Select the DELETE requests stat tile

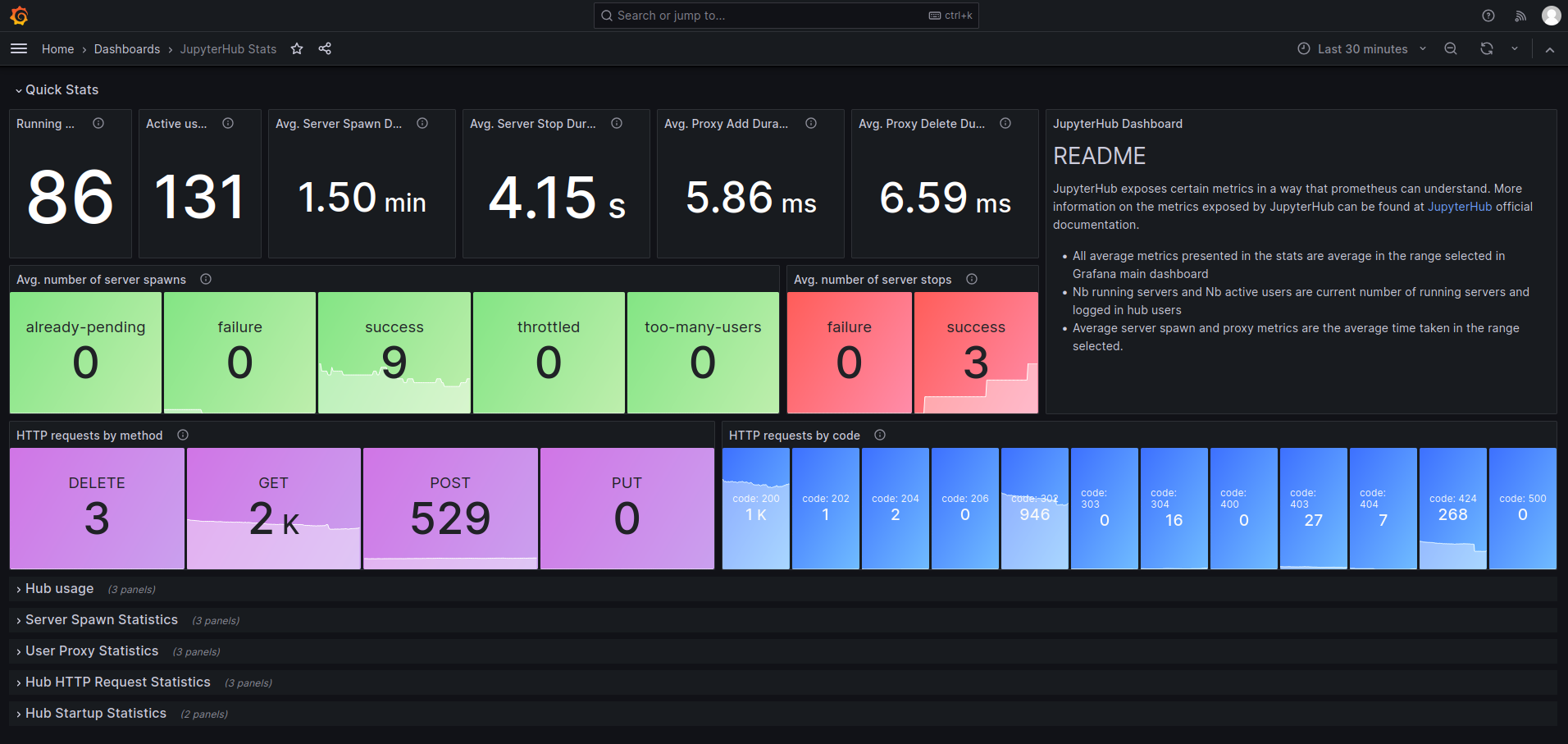point(97,509)
